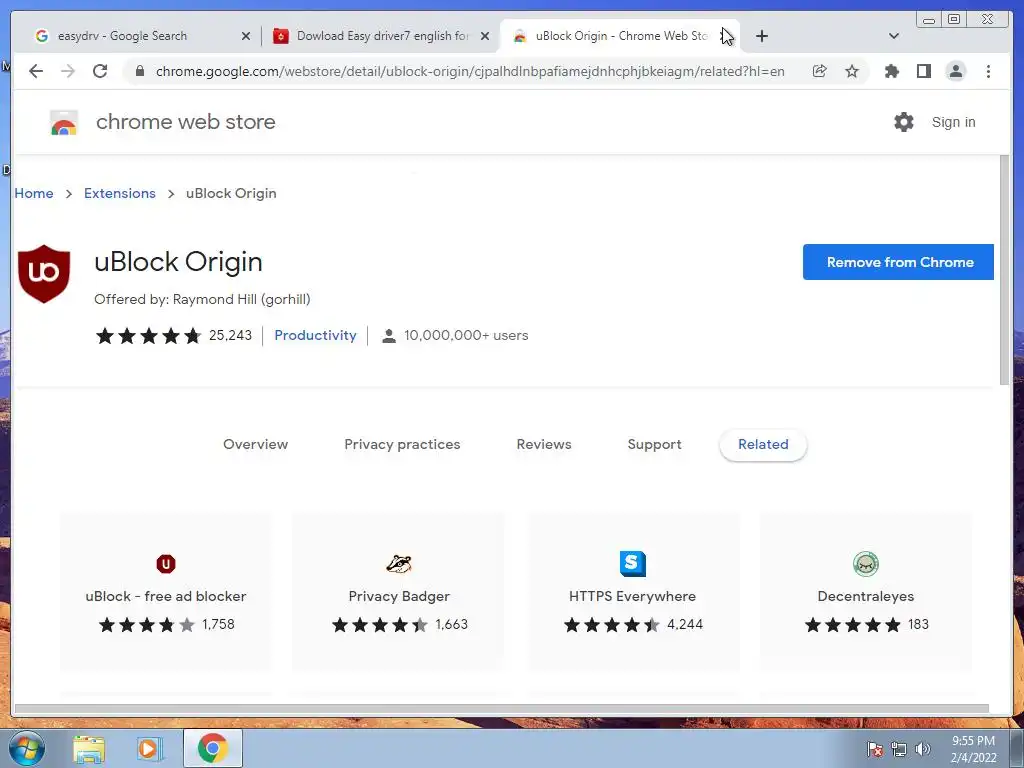
Task: Open the Support tab
Action: [654, 444]
